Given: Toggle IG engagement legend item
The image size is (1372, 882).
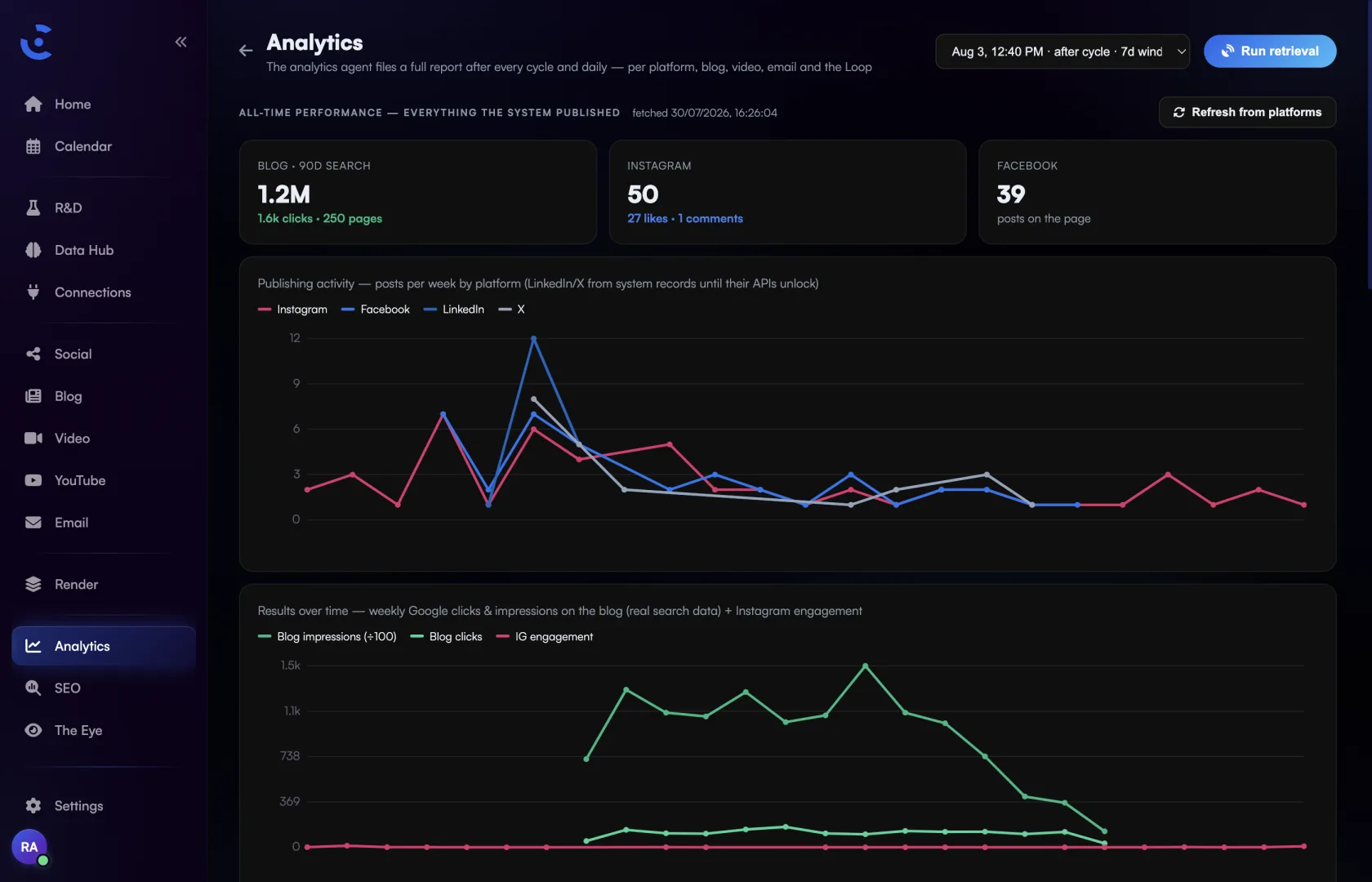Looking at the screenshot, I should pos(545,637).
